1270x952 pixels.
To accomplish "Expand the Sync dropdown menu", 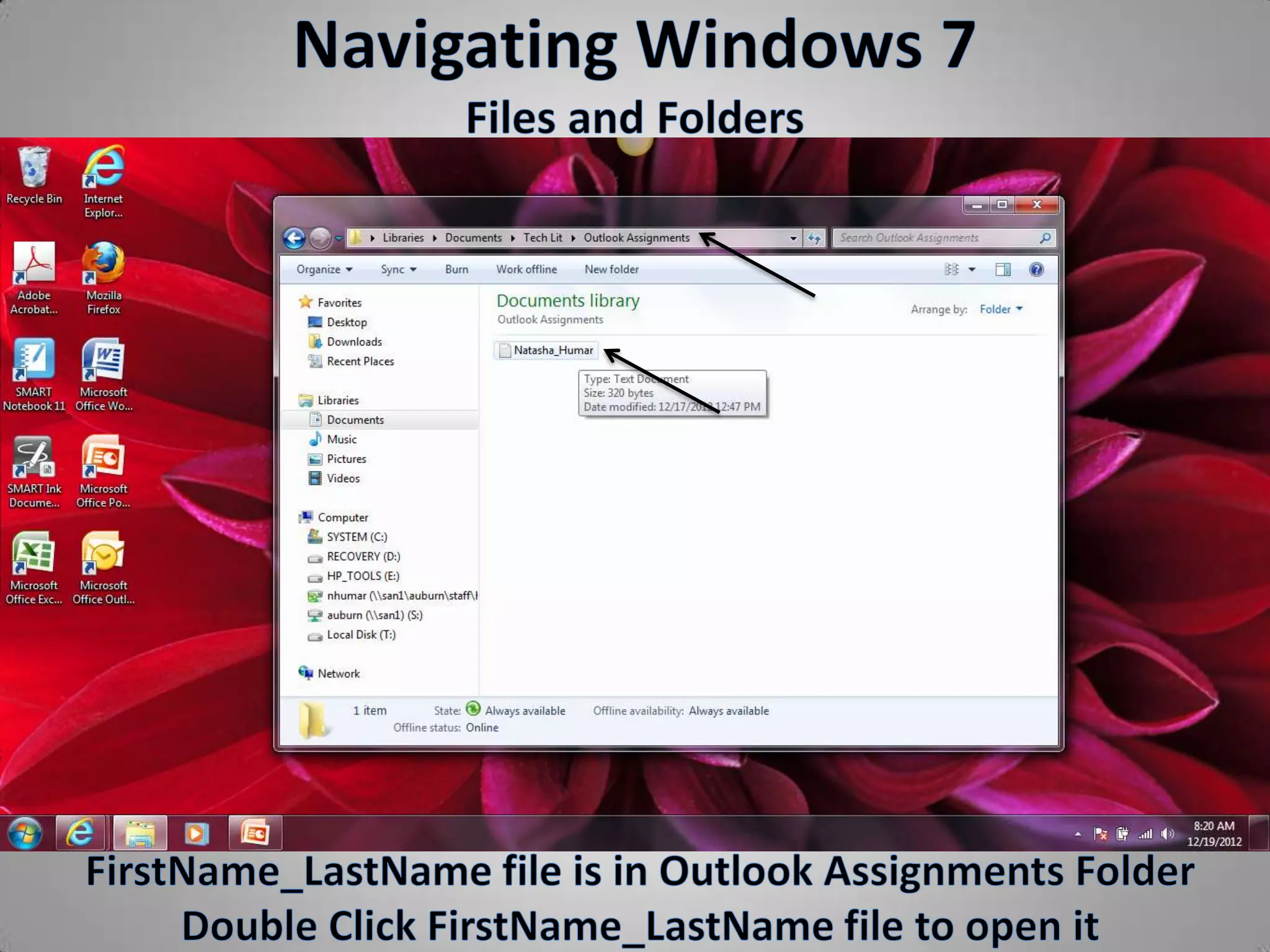I will 398,270.
